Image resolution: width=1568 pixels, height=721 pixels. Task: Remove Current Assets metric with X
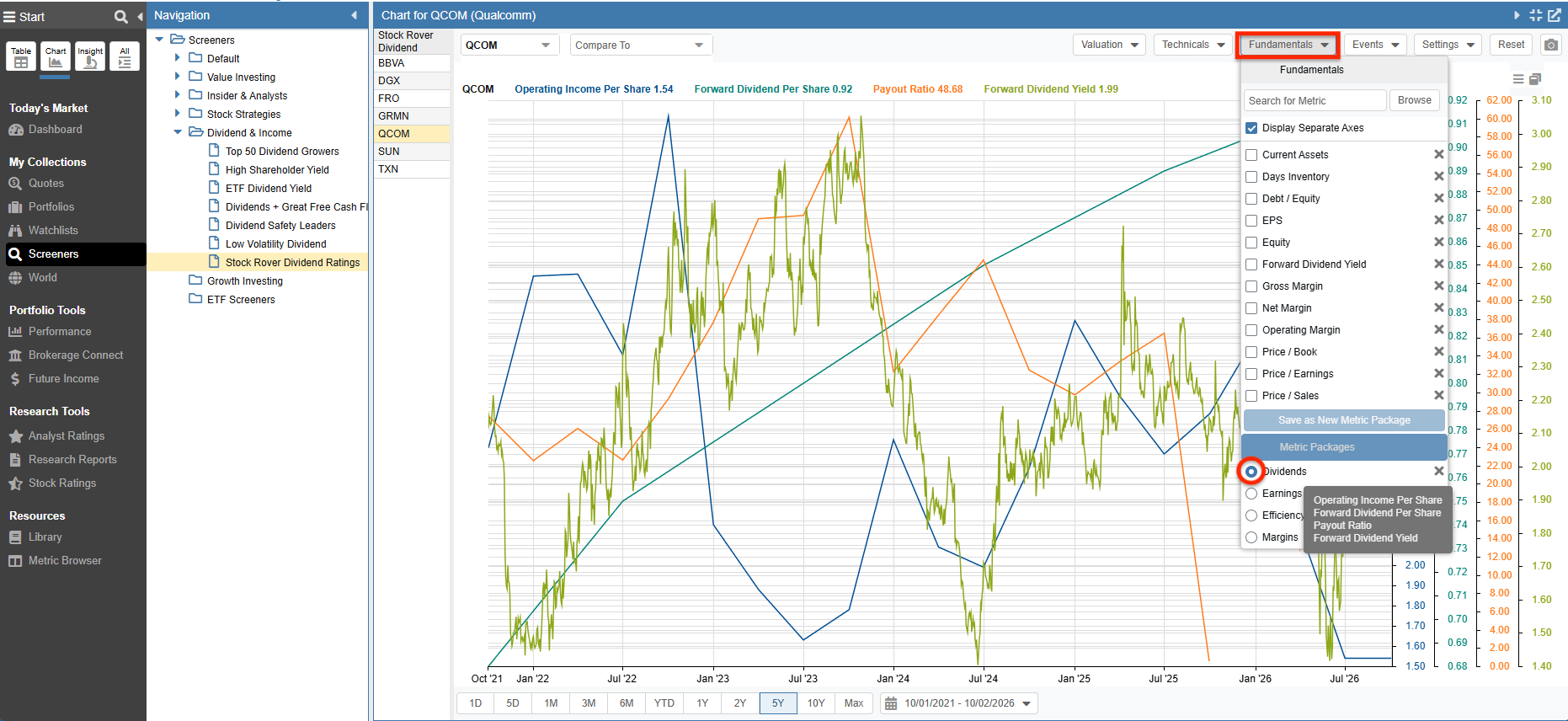1439,154
